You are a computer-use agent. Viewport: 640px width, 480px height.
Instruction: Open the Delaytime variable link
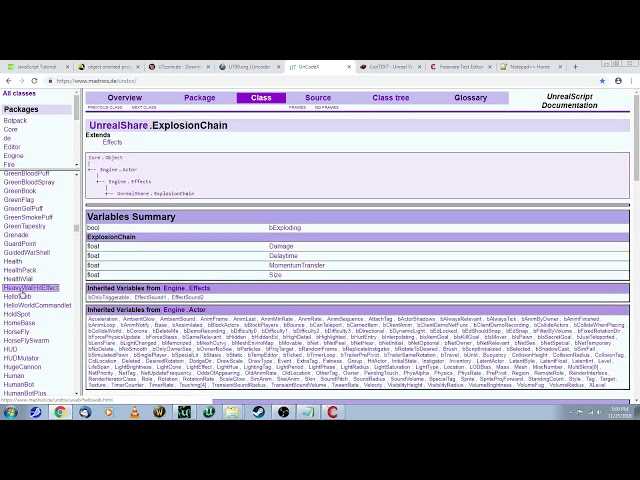click(283, 256)
